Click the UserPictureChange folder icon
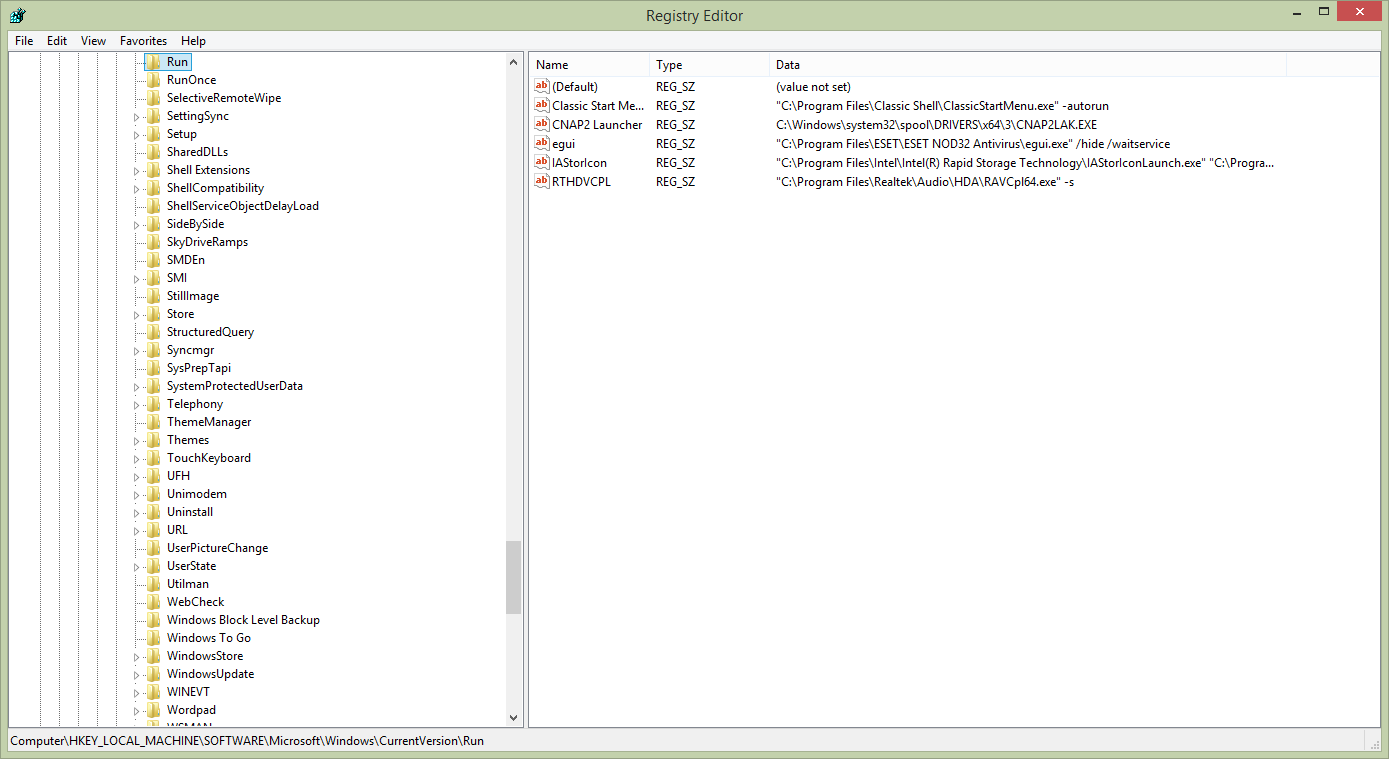Image resolution: width=1389 pixels, height=759 pixels. point(153,548)
